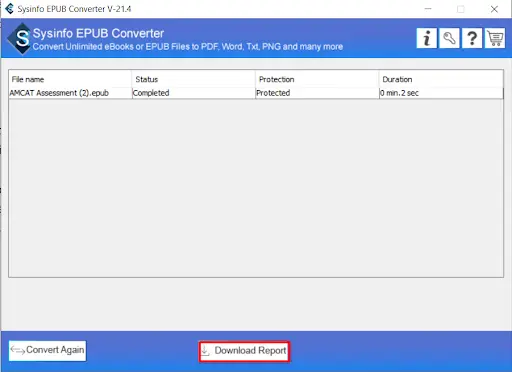Select the Duration column header
This screenshot has width=512, height=372.
(441, 79)
